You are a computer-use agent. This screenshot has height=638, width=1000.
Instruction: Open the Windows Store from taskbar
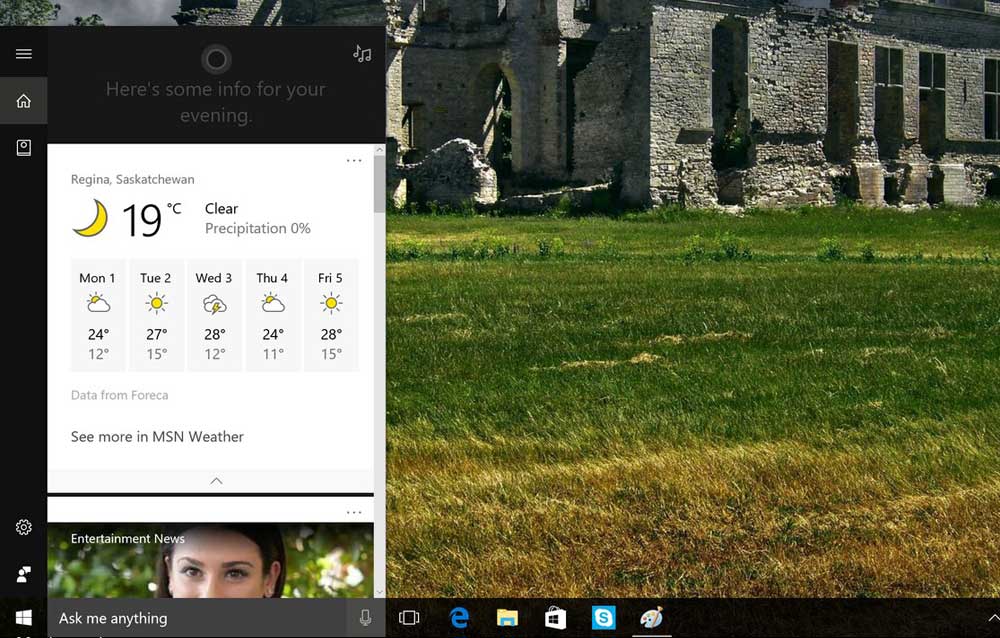(x=555, y=618)
